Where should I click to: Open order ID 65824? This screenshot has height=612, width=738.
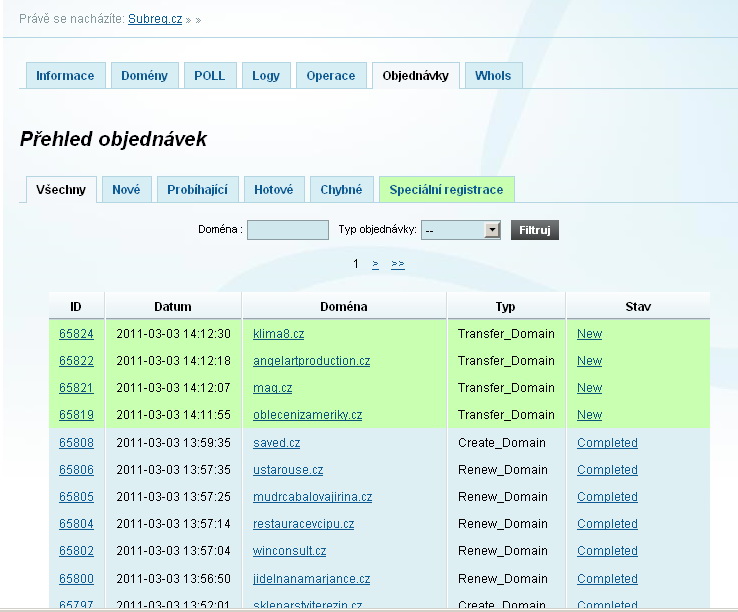(x=76, y=334)
